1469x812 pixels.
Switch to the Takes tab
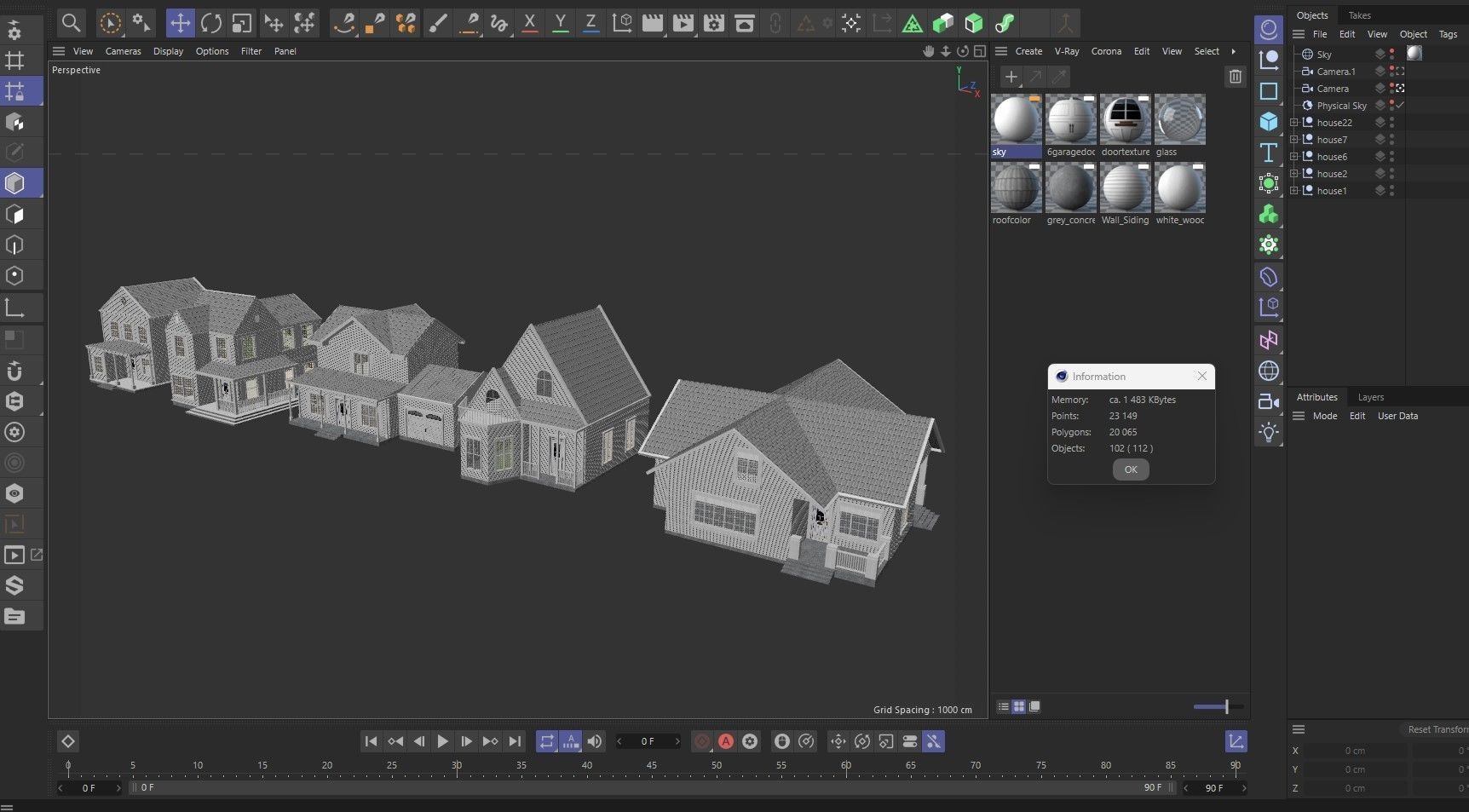click(1360, 15)
